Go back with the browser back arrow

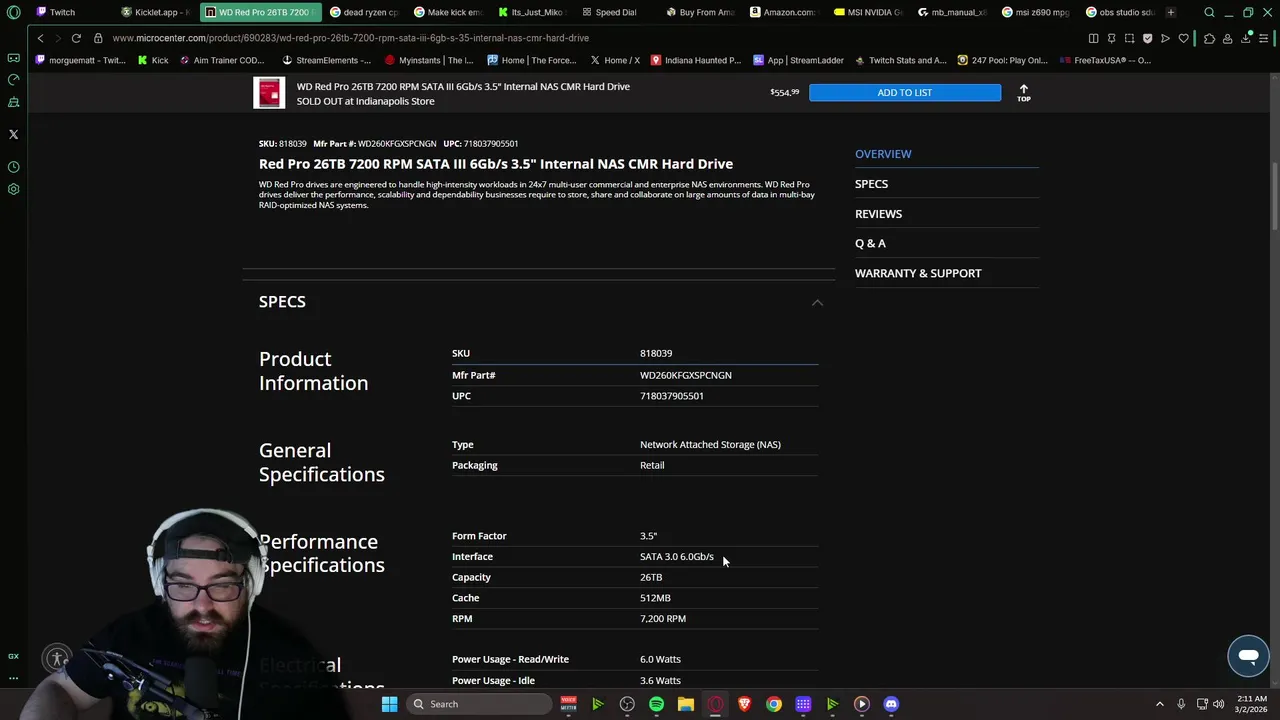click(40, 38)
